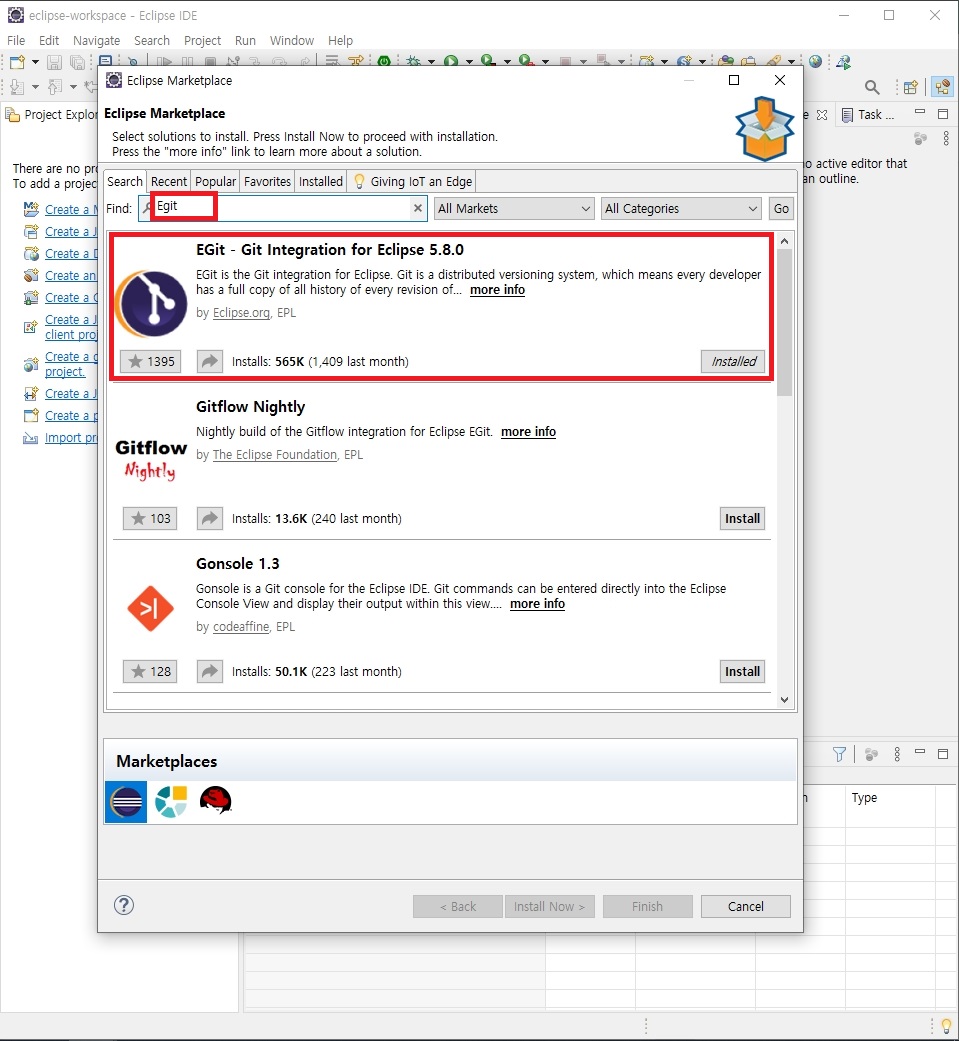Minimize the Outline view panel

(x=920, y=112)
